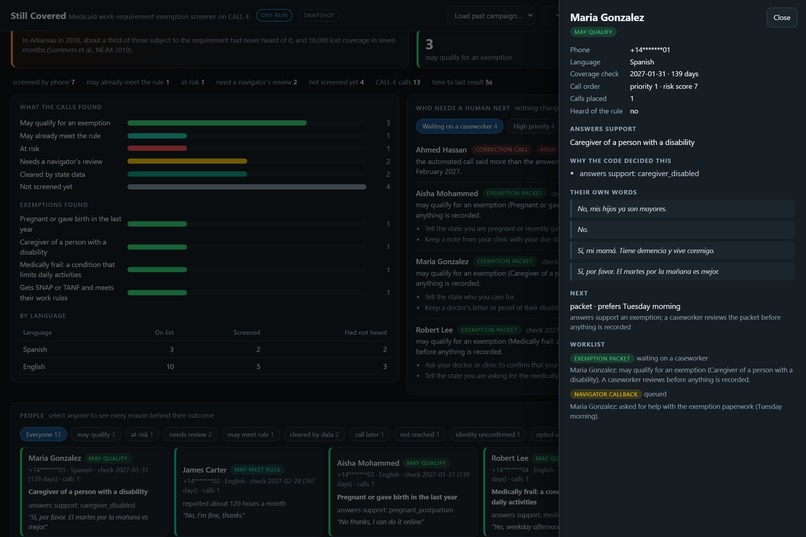Open James Carter person card
The width and height of the screenshot is (806, 537).
(x=248, y=492)
